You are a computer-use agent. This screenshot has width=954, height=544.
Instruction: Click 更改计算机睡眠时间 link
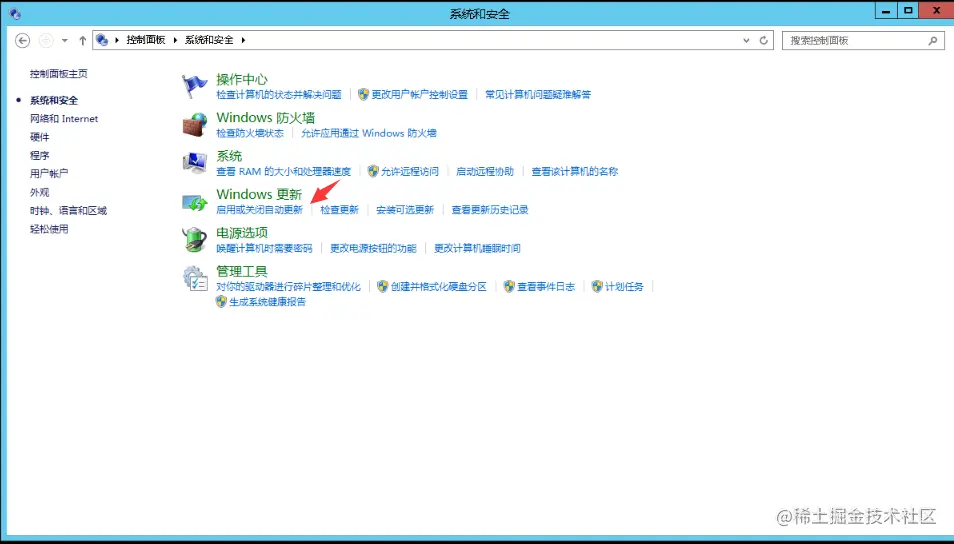coord(477,248)
